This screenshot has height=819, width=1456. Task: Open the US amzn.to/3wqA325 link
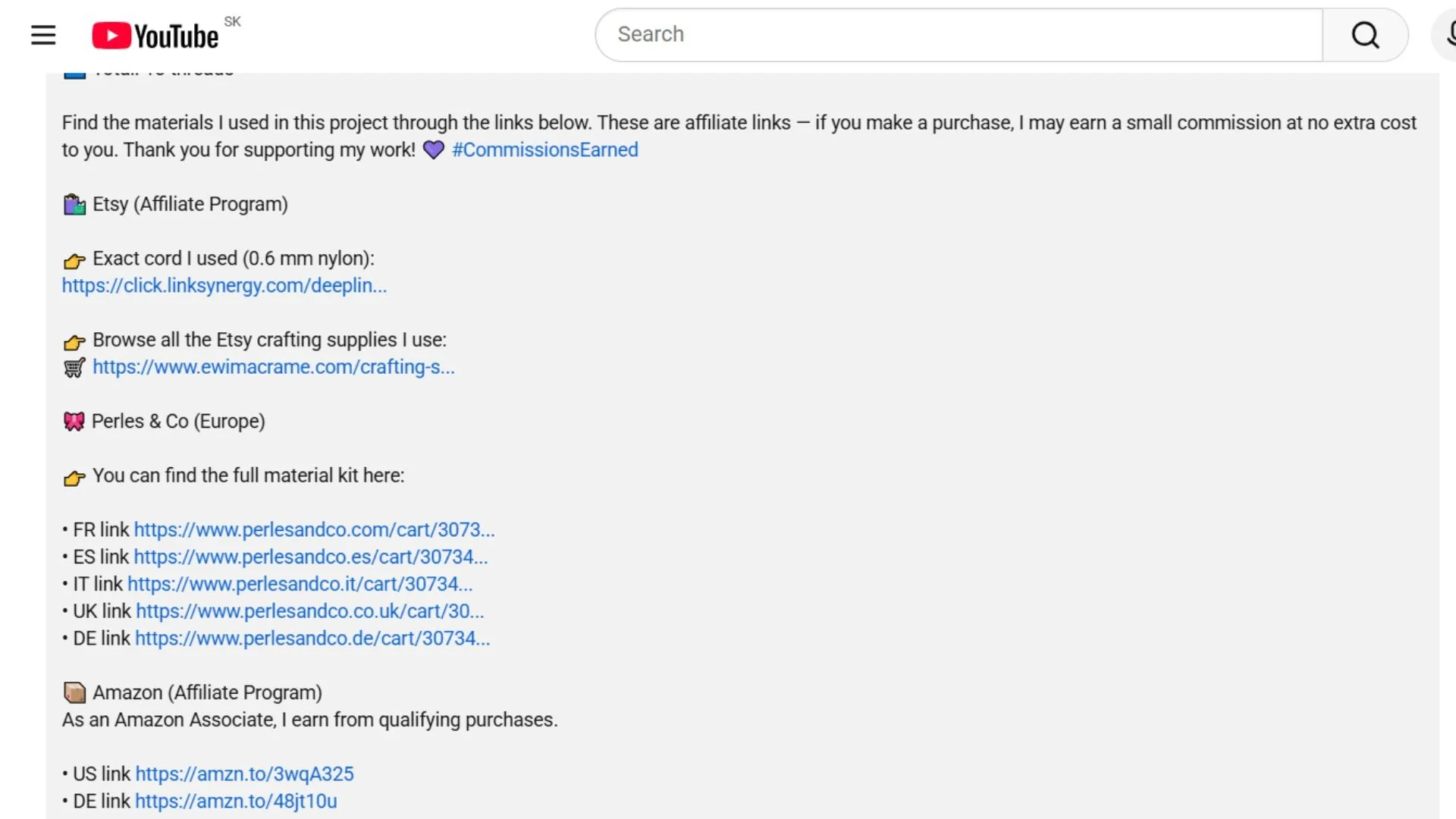pyautogui.click(x=245, y=774)
